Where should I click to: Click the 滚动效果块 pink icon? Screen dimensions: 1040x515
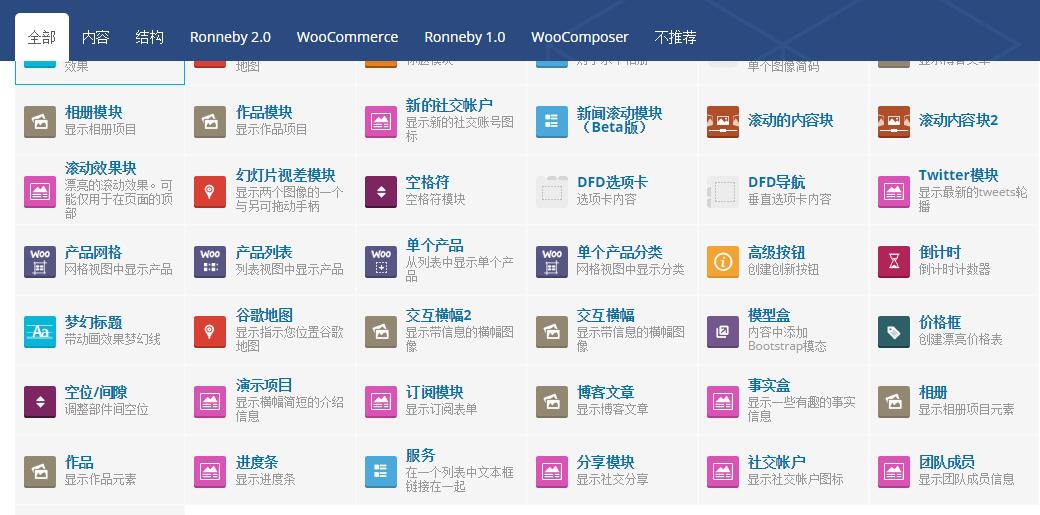40,192
